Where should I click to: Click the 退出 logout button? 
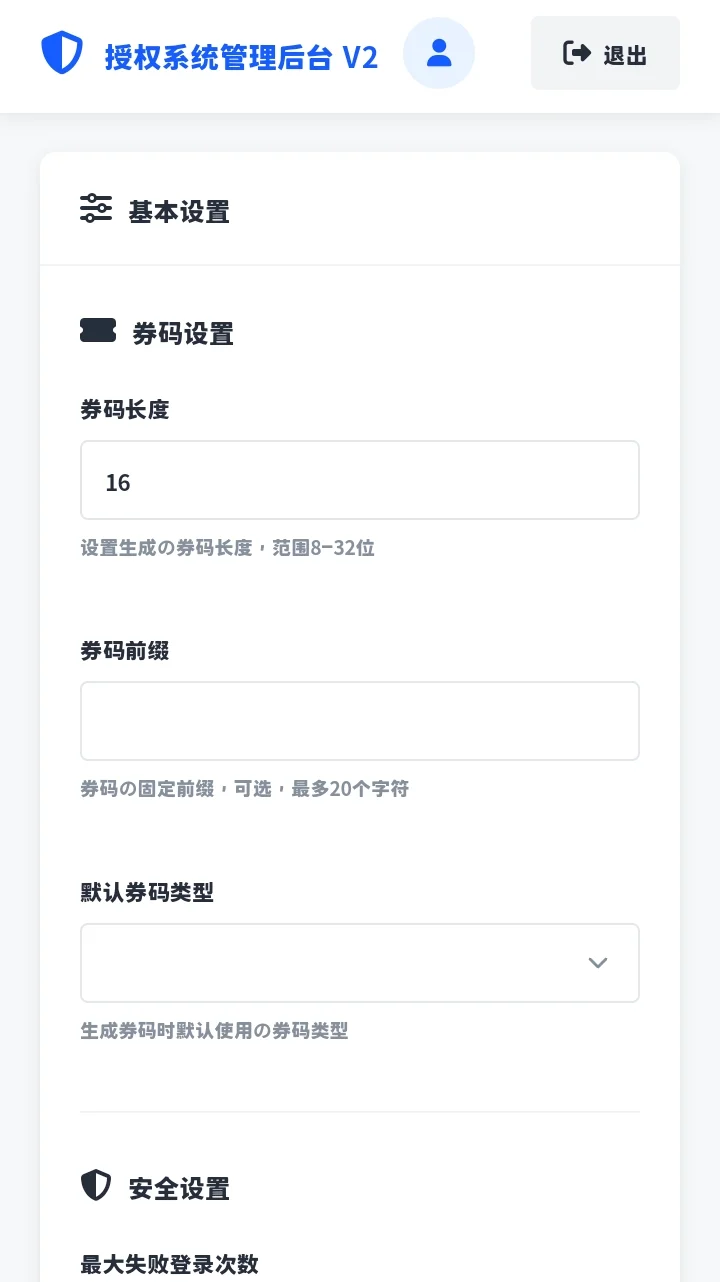(x=605, y=53)
